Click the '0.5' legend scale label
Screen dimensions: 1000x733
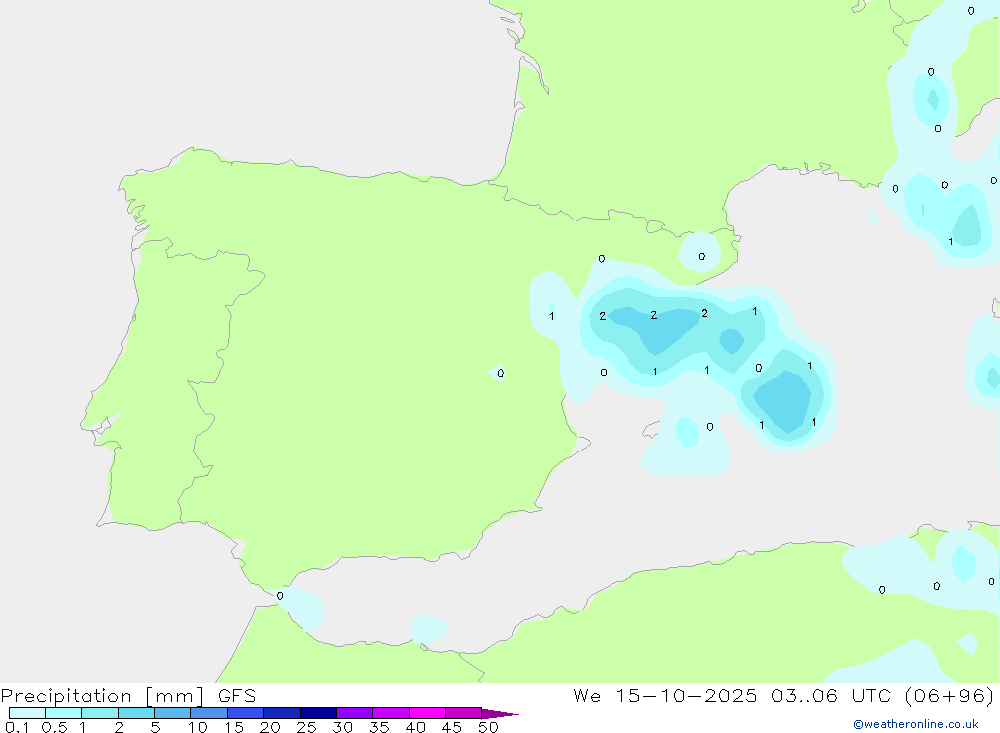click(x=54, y=727)
